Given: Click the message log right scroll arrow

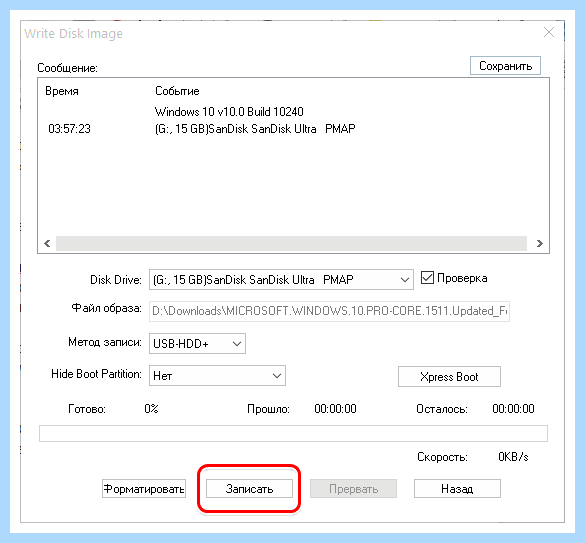Looking at the screenshot, I should pyautogui.click(x=539, y=243).
